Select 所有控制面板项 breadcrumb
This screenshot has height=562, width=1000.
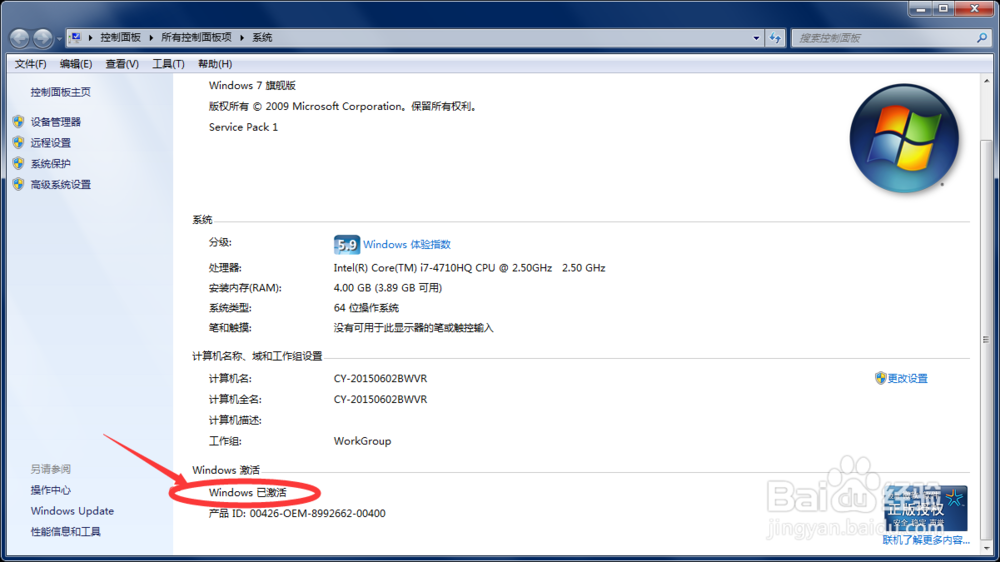[x=196, y=38]
